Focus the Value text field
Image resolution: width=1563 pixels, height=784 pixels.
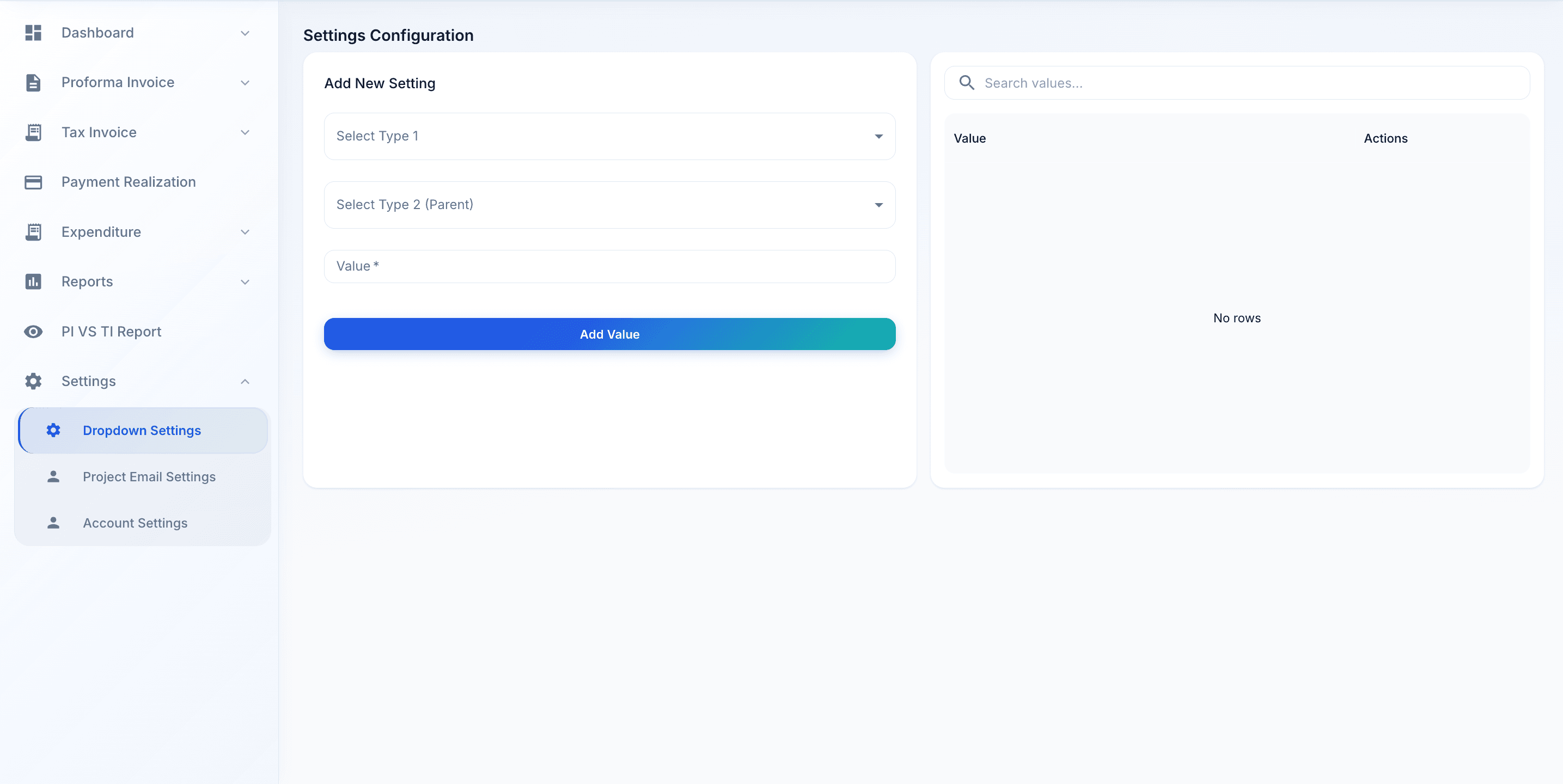609,266
